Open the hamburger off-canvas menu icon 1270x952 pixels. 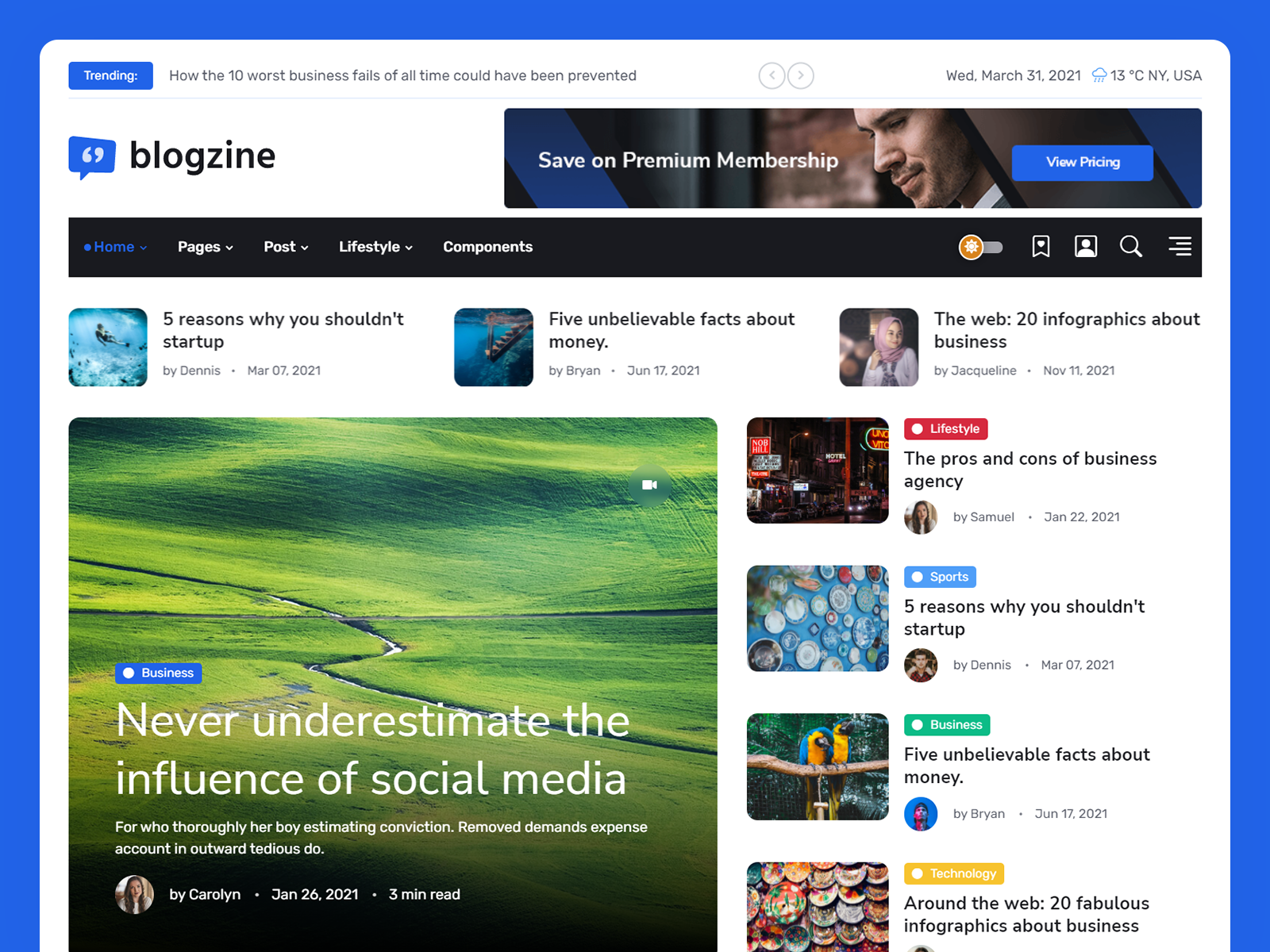tap(1180, 247)
